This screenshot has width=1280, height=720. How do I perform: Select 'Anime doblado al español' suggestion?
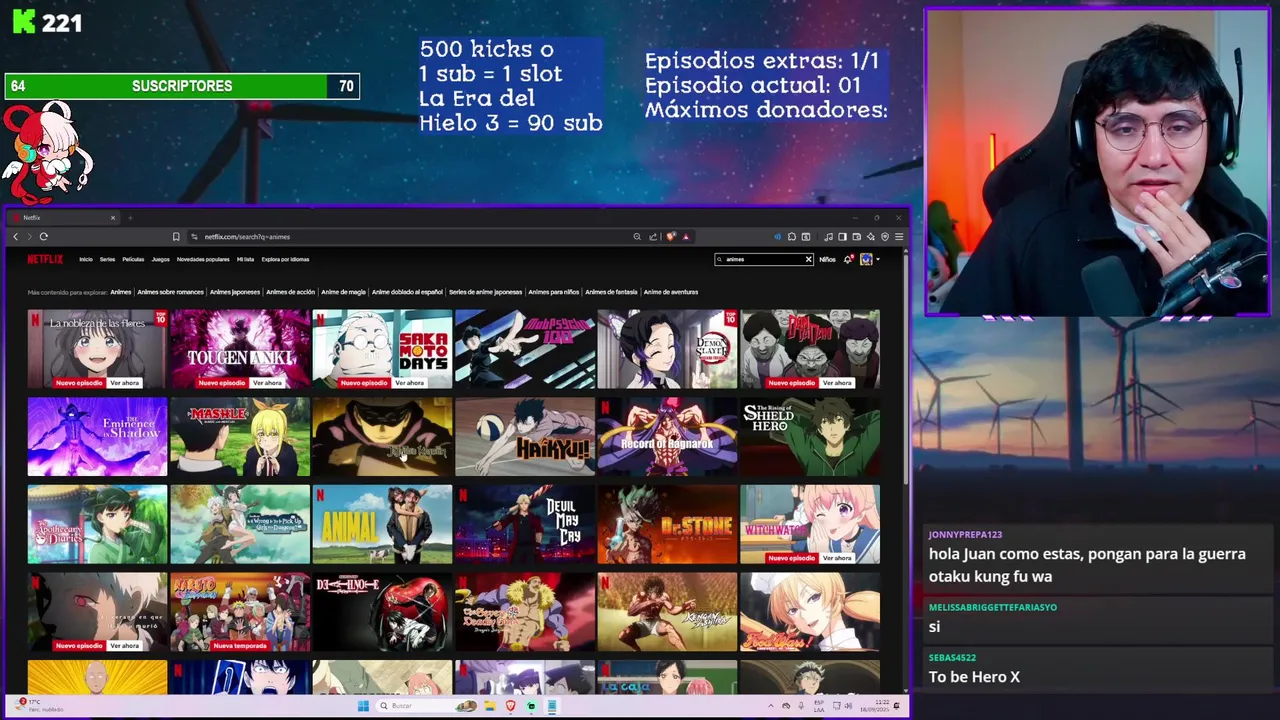(407, 292)
